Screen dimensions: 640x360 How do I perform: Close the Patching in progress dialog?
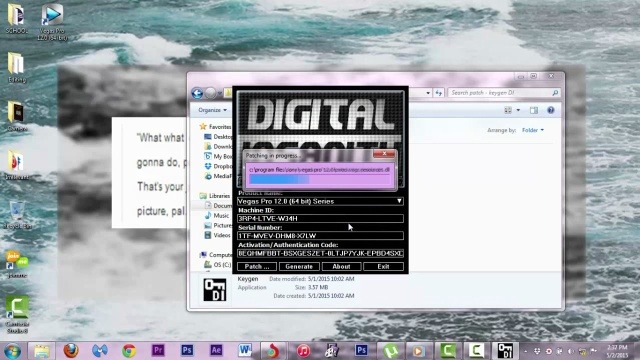click(384, 153)
